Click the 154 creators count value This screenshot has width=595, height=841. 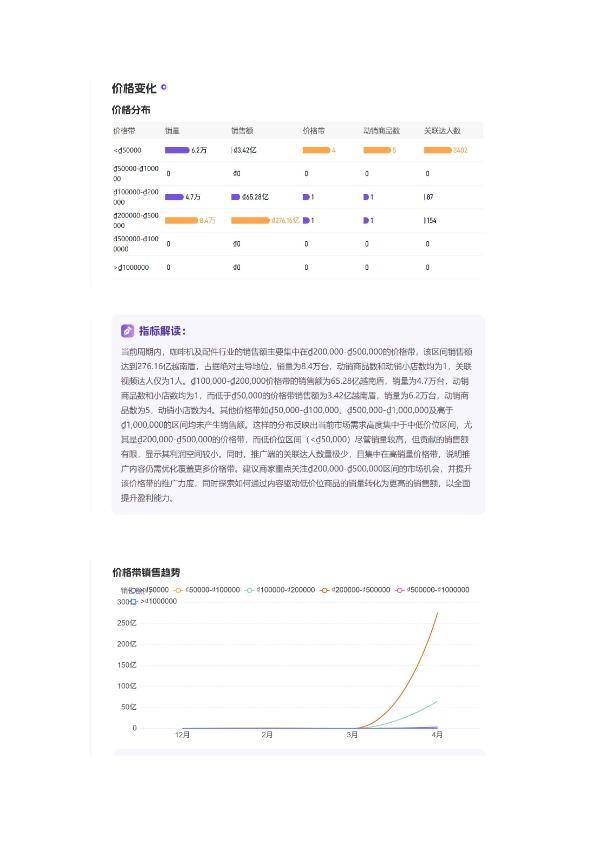(431, 220)
